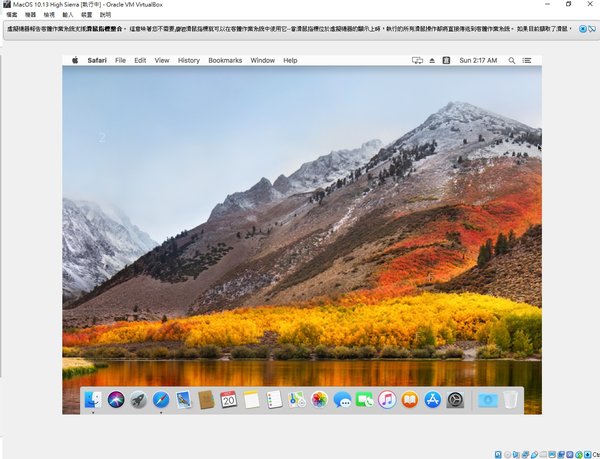Open the Bookmarks menu
Viewport: 600px width, 459px height.
(225, 60)
